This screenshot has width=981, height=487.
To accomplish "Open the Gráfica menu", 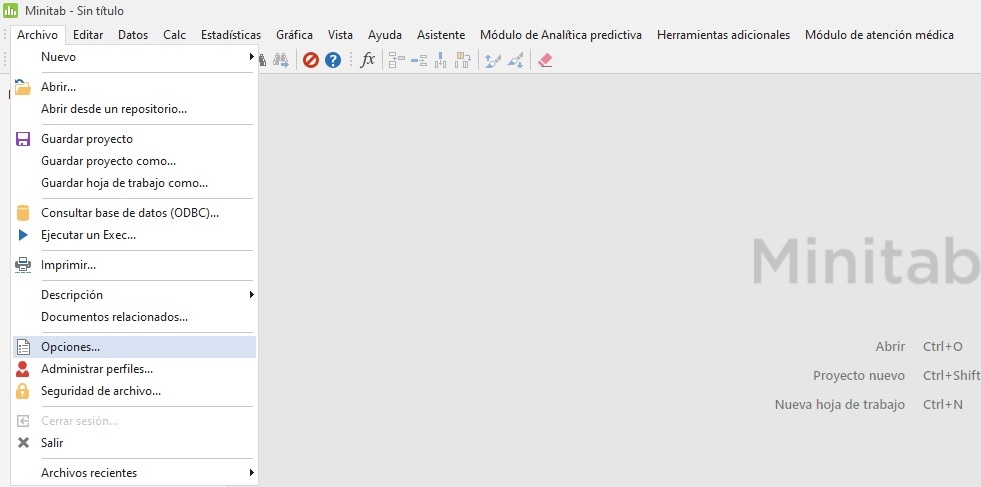I will pos(294,35).
